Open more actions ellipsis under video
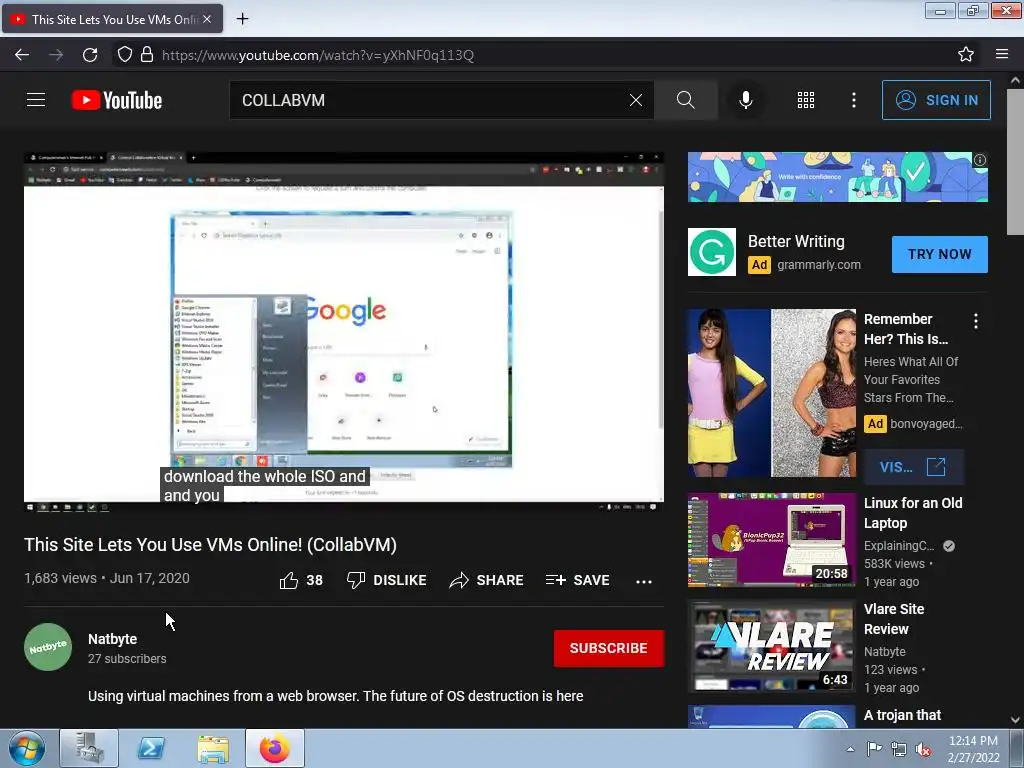The height and width of the screenshot is (768, 1024). point(644,581)
